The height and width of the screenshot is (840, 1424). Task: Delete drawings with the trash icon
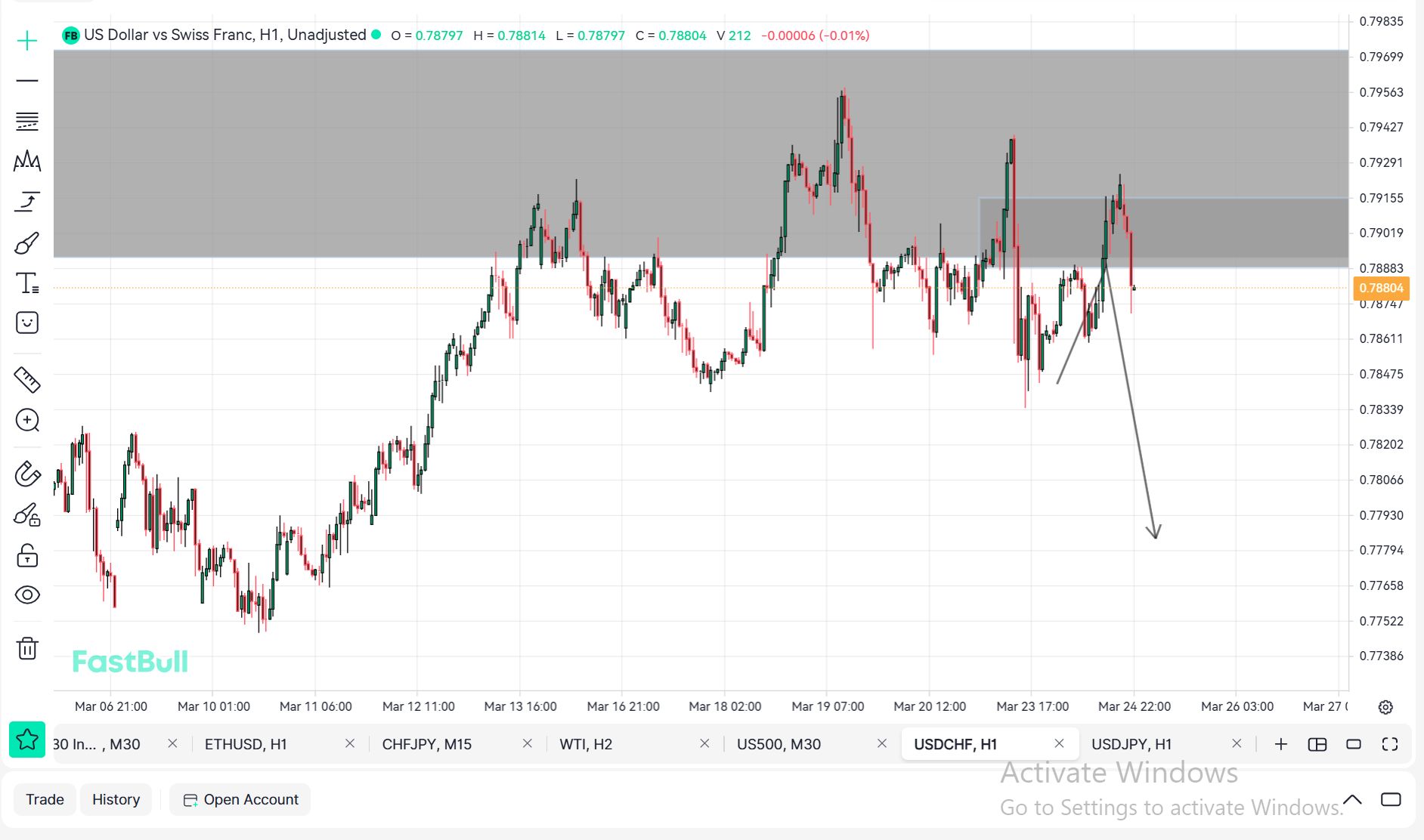27,648
